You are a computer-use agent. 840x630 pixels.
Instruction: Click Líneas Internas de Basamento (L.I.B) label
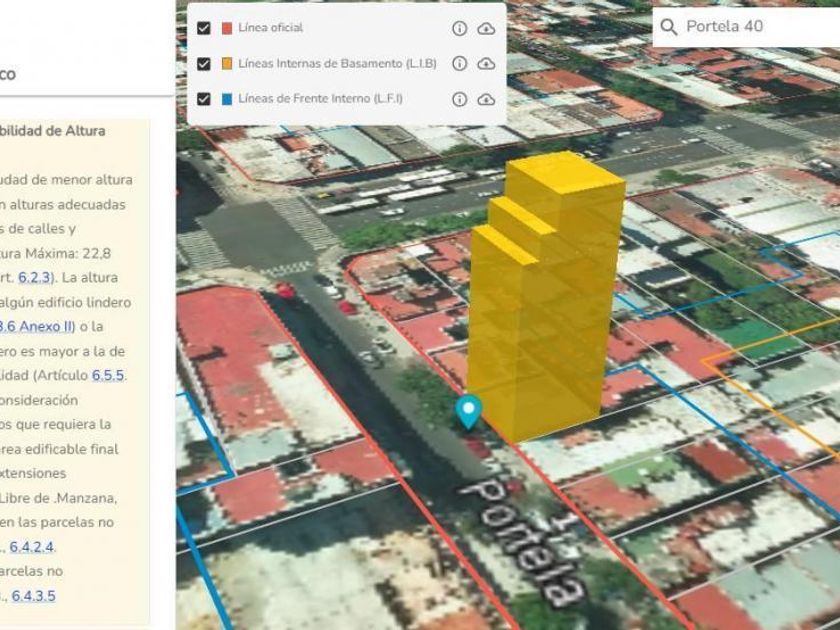(x=338, y=64)
